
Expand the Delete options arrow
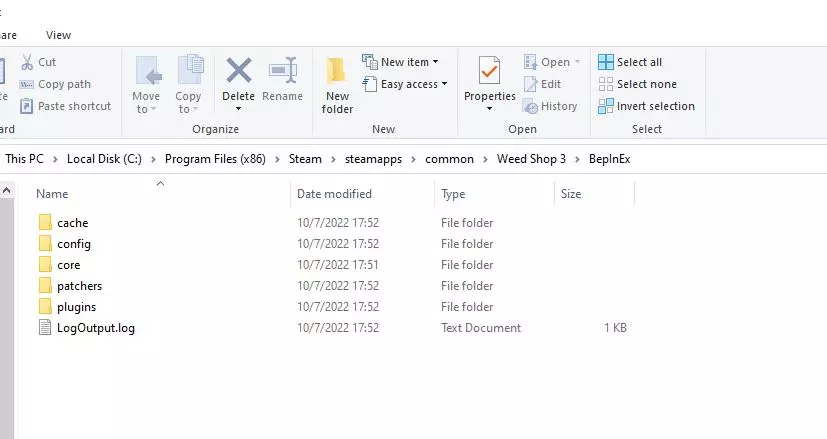pyautogui.click(x=238, y=109)
